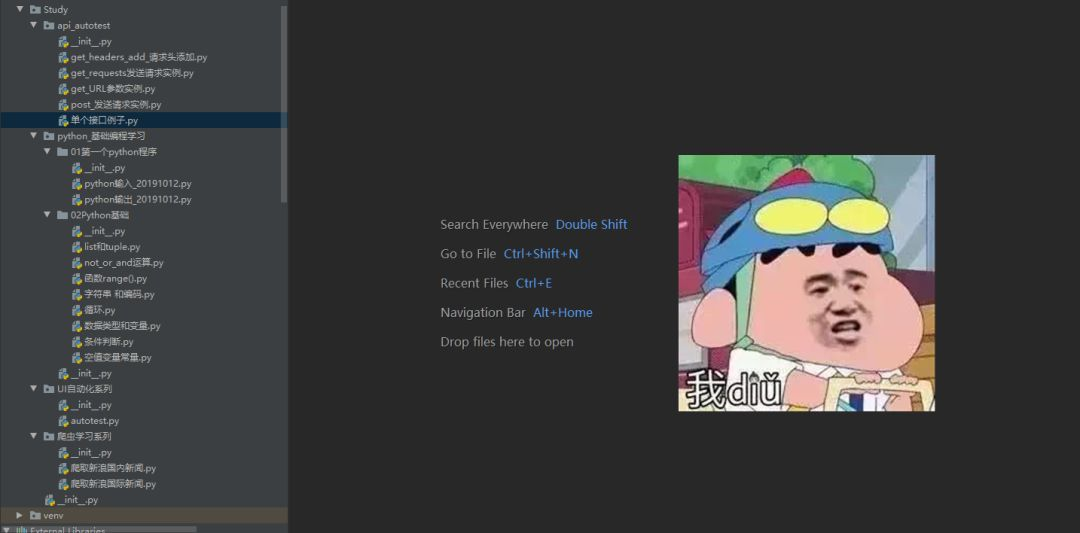Select file 空值变量常量.py
This screenshot has width=1080, height=533.
(x=118, y=357)
